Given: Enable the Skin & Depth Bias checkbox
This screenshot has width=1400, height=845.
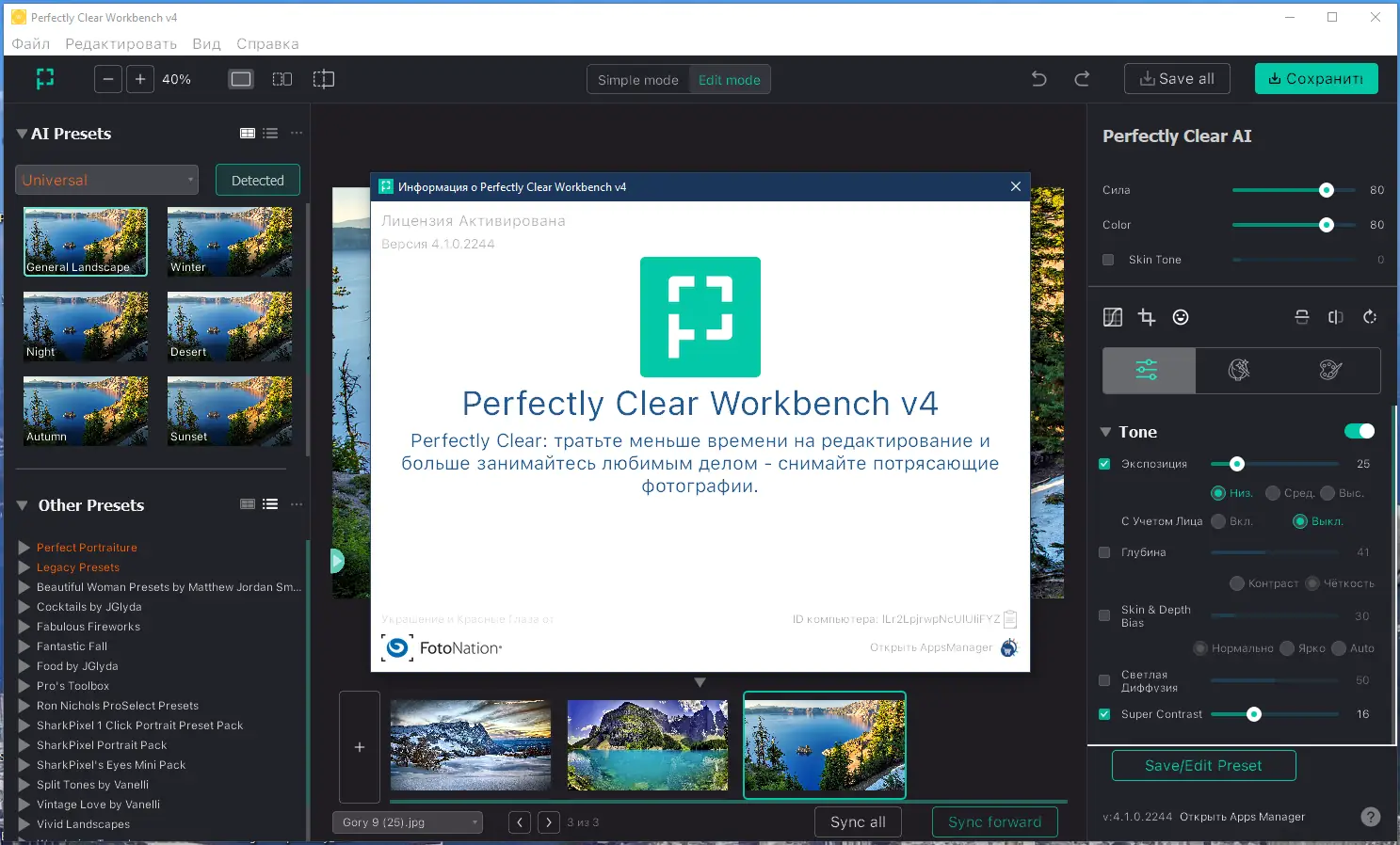Looking at the screenshot, I should tap(1104, 615).
